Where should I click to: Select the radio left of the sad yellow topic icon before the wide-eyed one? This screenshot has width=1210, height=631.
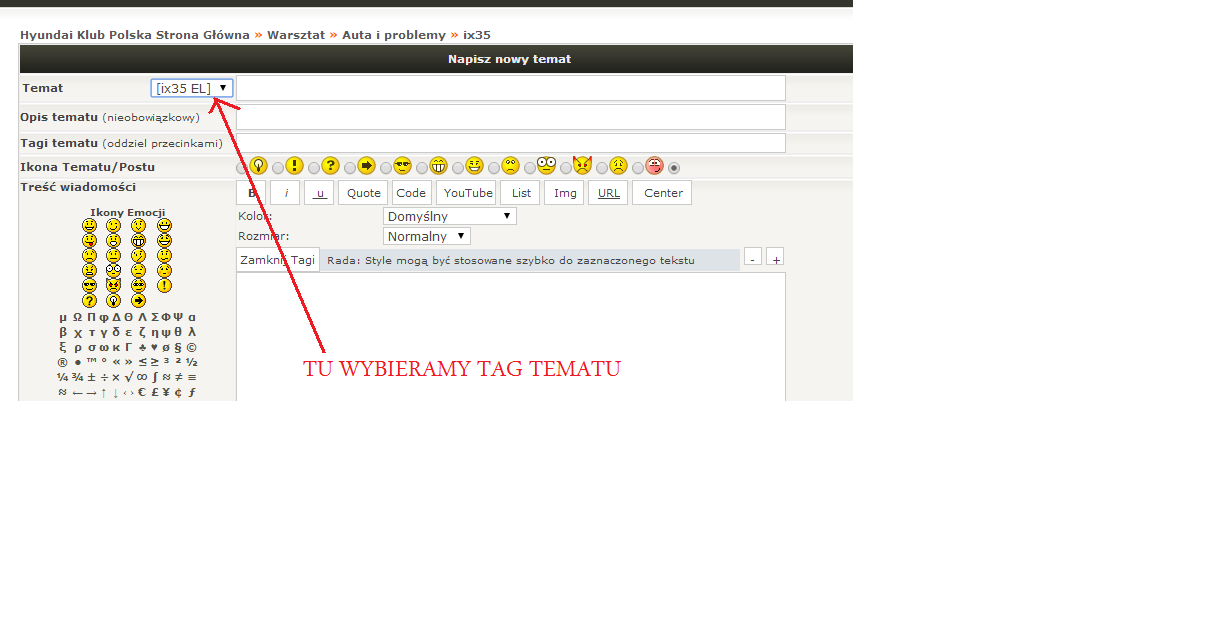494,168
